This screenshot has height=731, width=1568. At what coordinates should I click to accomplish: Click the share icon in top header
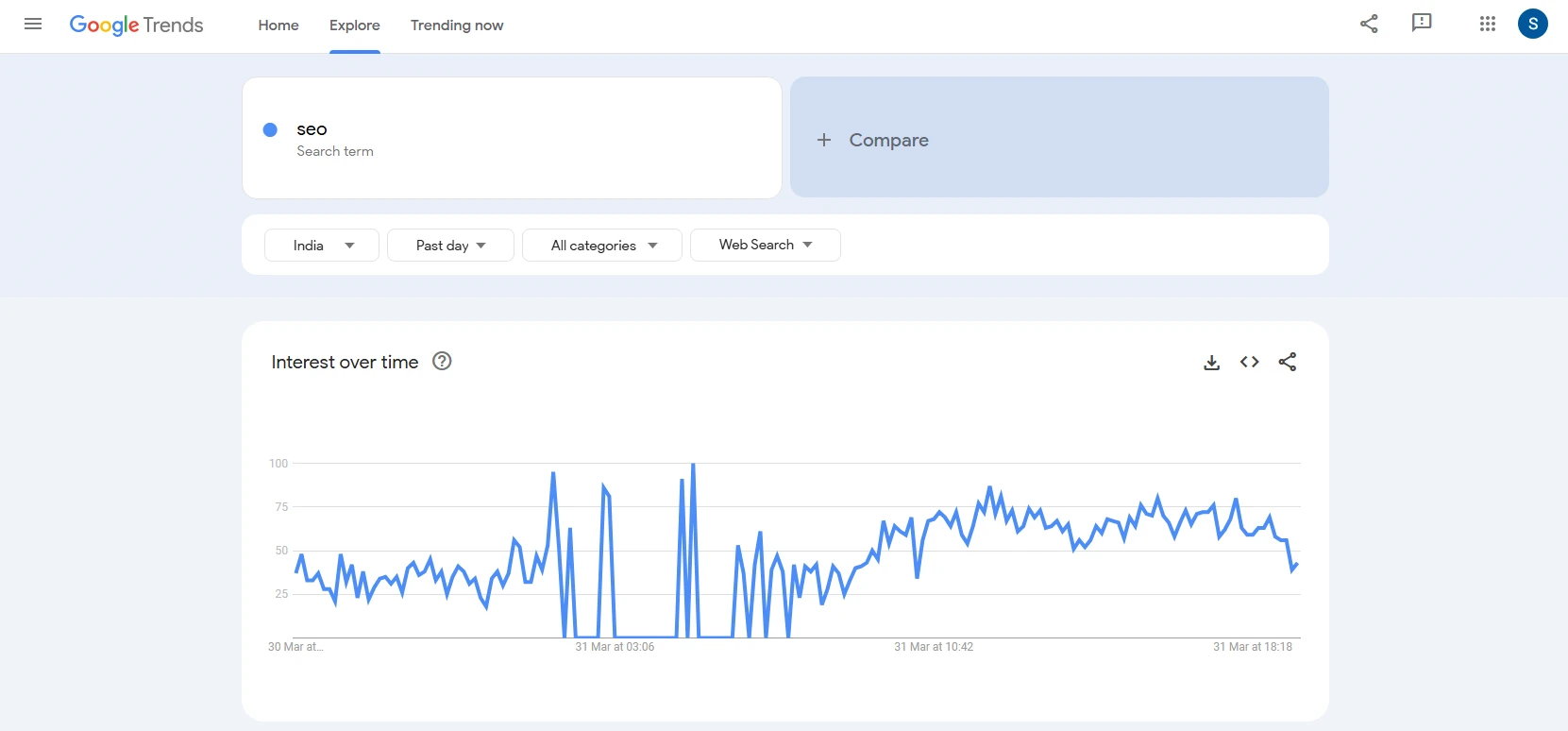[1369, 25]
